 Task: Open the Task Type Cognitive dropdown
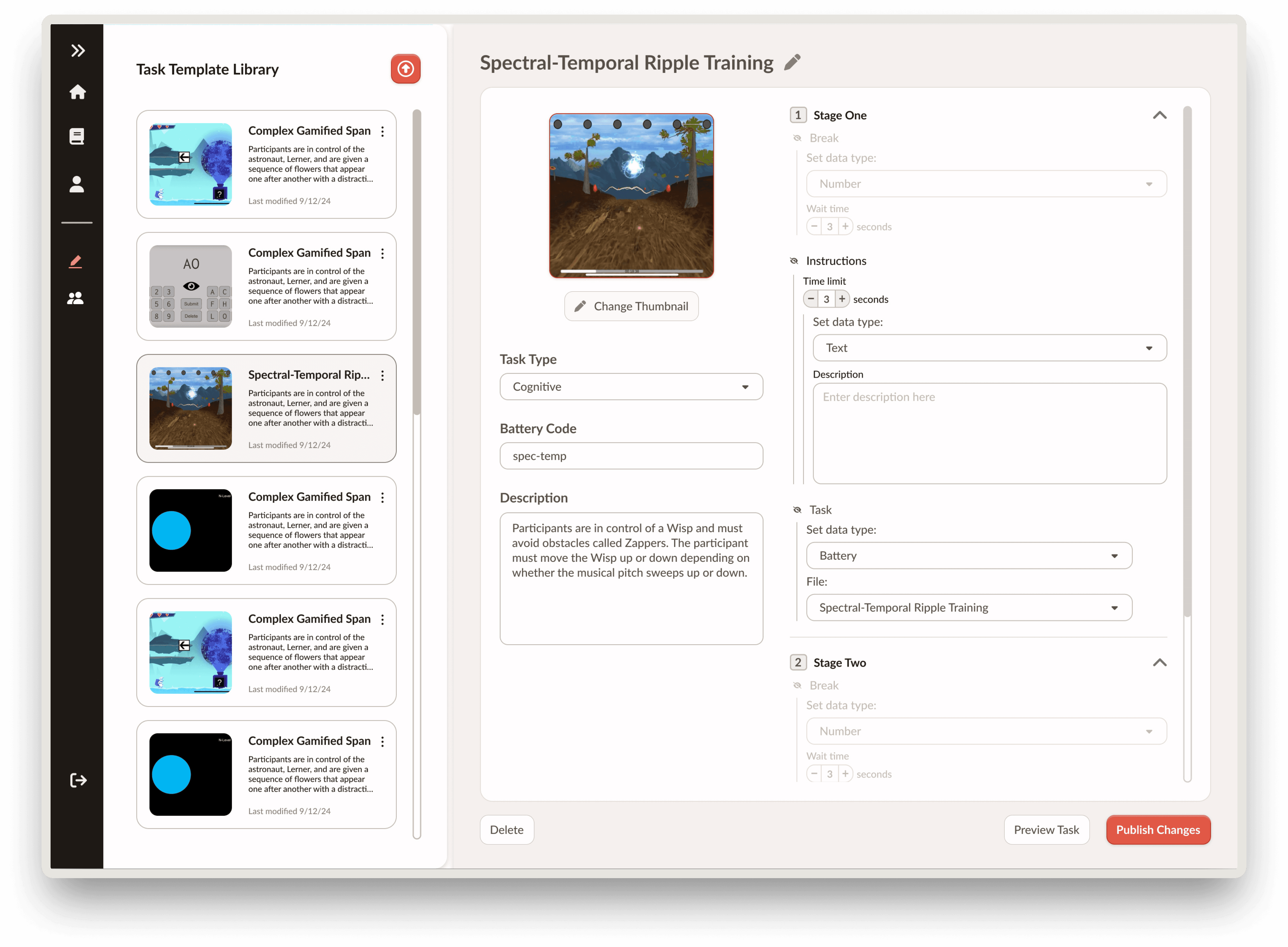[x=631, y=387]
